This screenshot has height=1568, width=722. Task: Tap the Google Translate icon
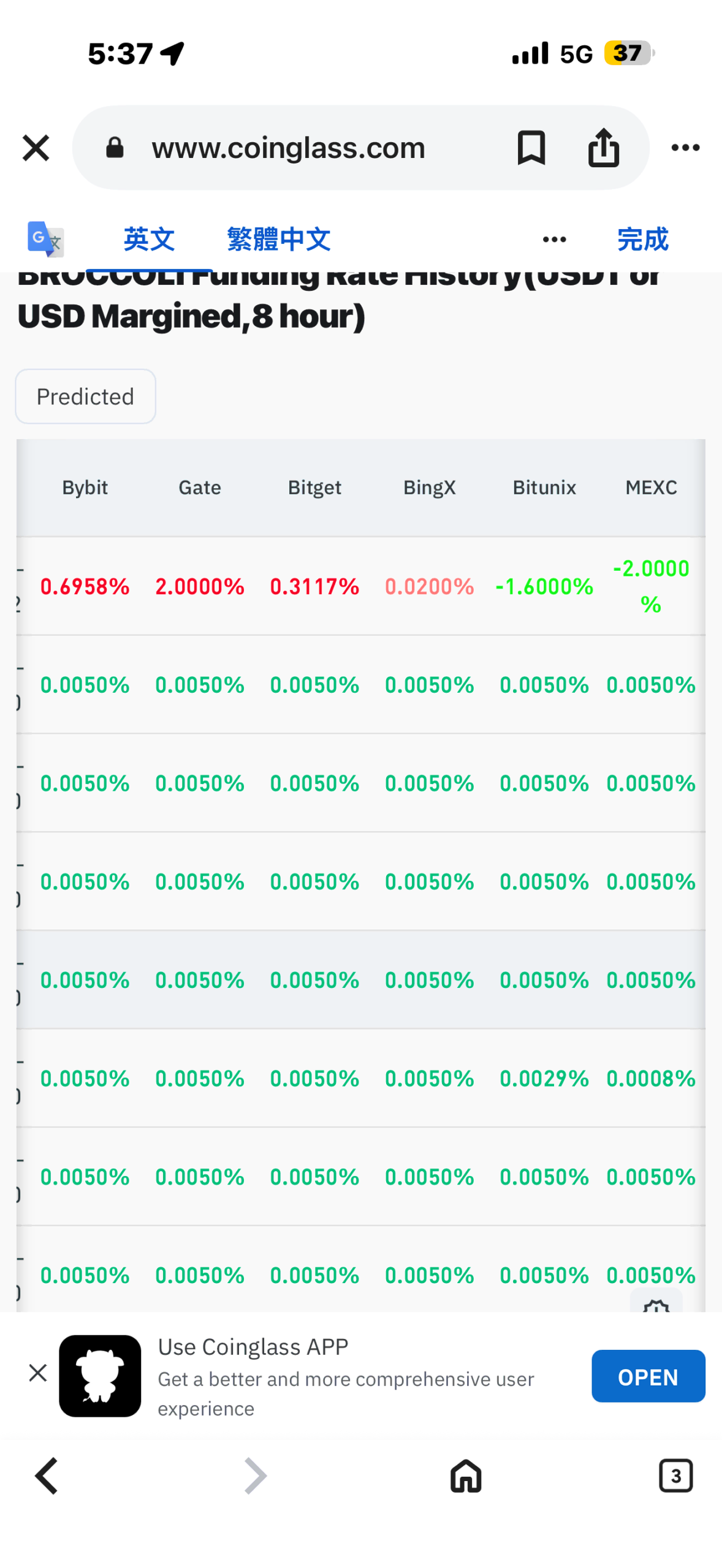tap(45, 239)
